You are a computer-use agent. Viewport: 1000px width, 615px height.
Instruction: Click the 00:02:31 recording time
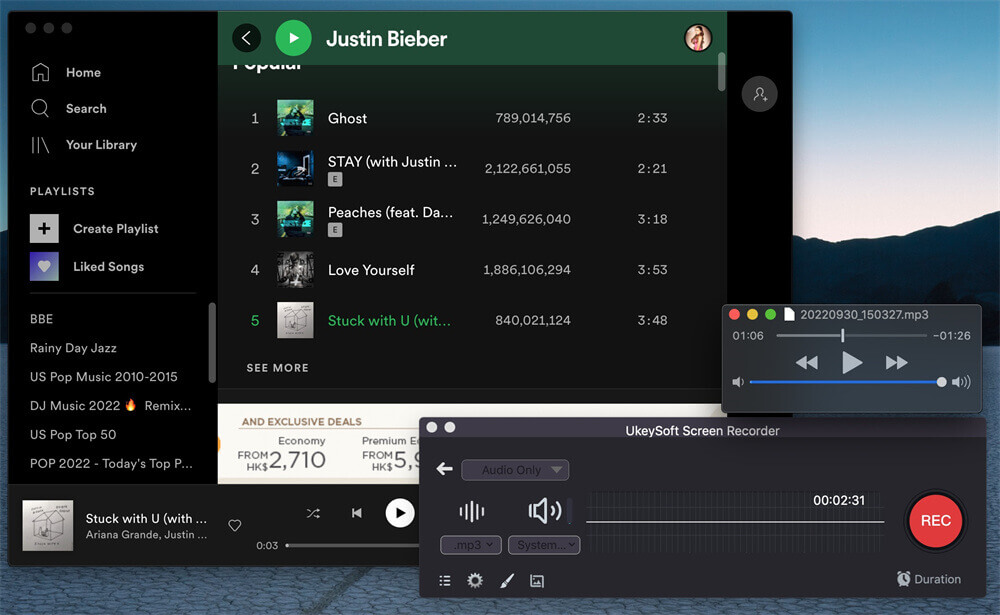[839, 501]
